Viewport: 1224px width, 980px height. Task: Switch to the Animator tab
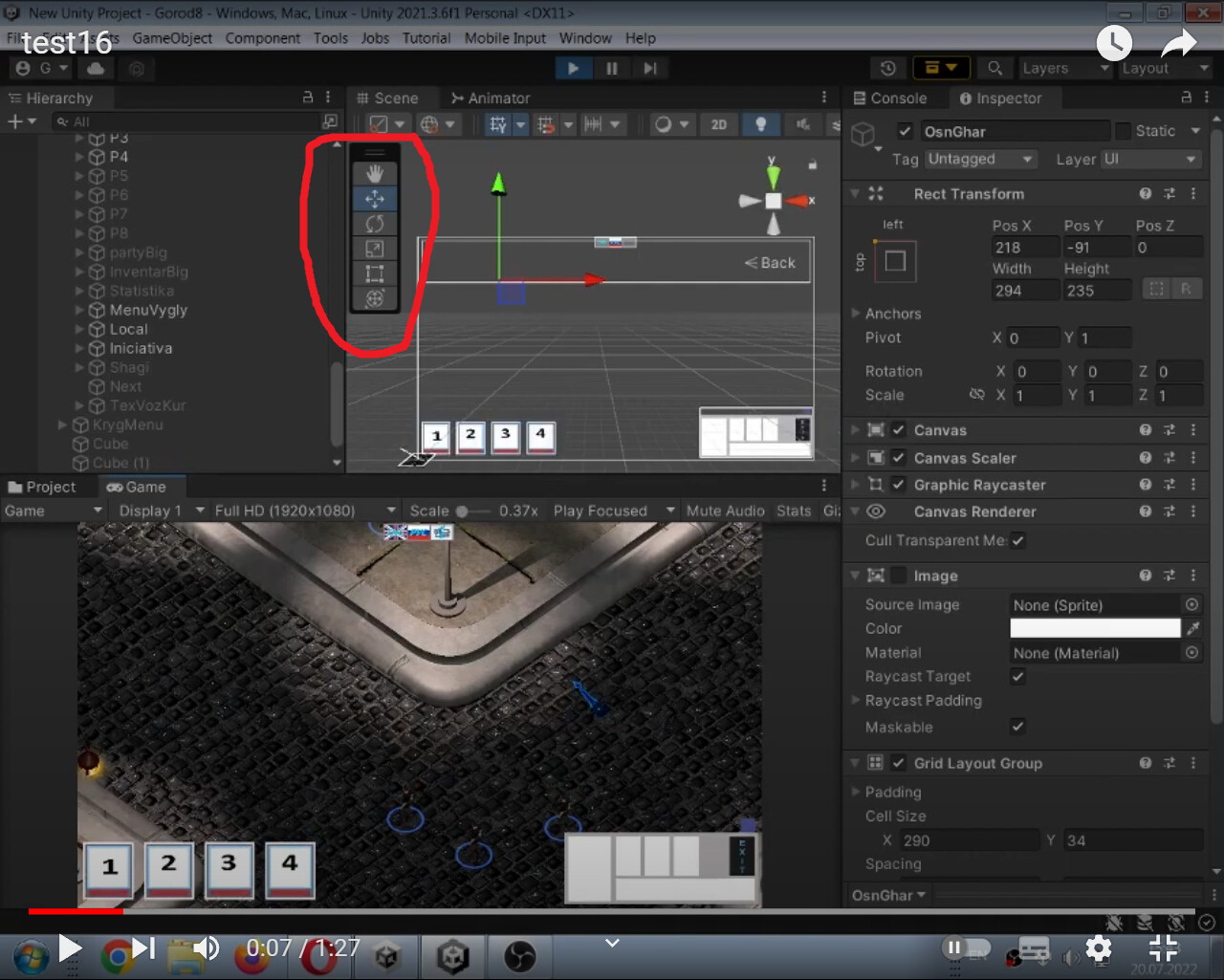[x=491, y=98]
